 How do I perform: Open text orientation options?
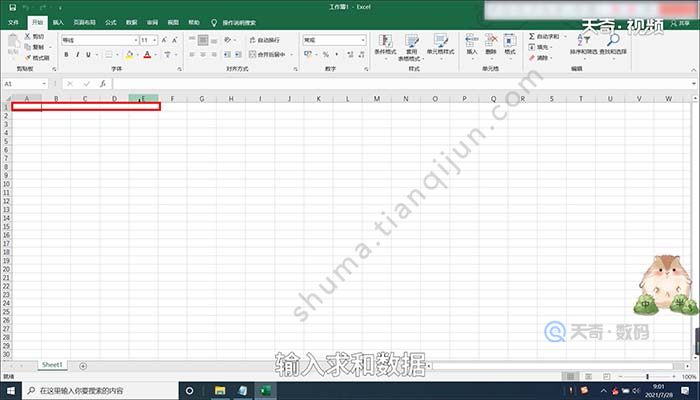click(228, 40)
